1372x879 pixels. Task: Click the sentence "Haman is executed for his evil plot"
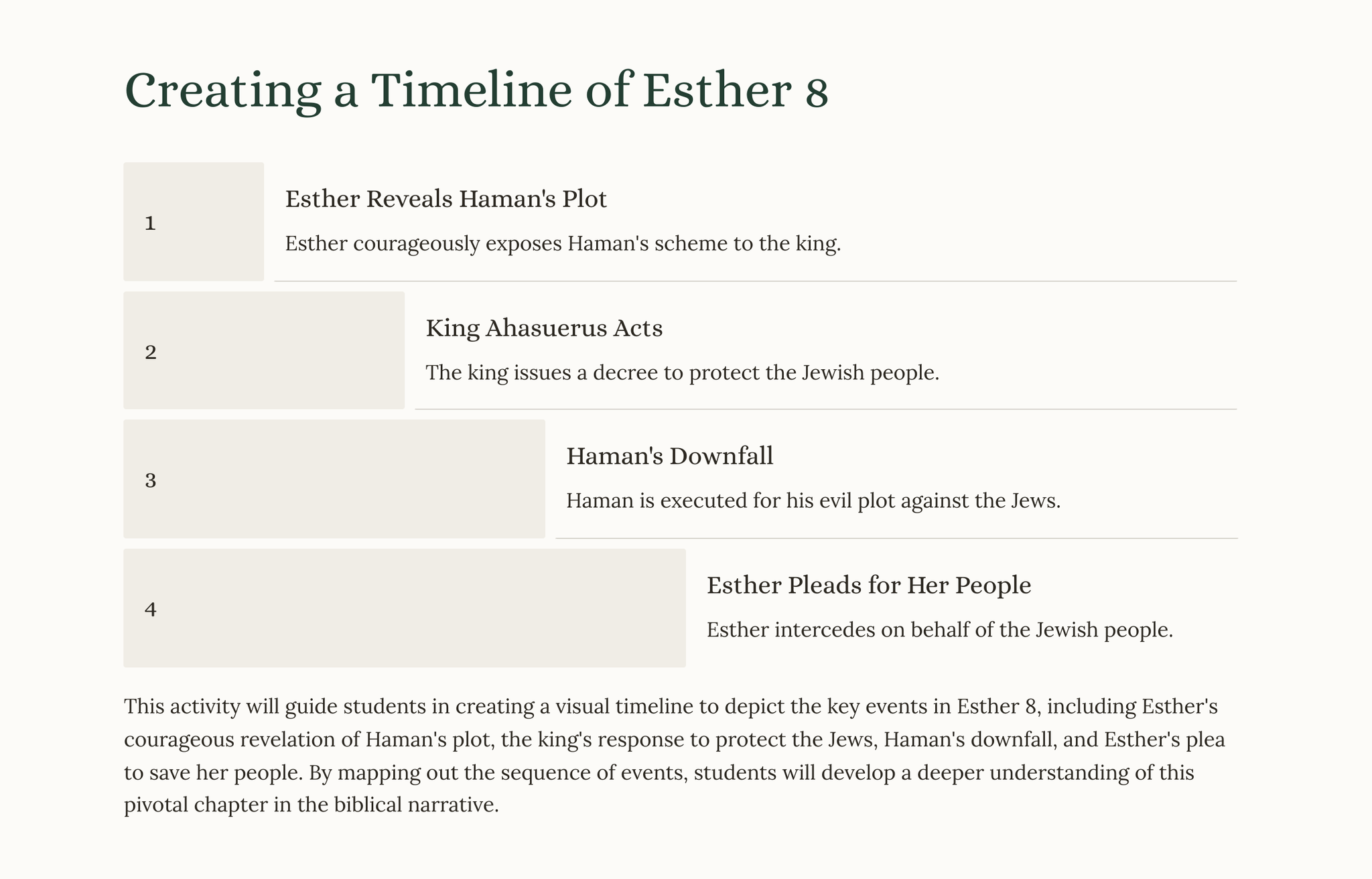point(813,501)
